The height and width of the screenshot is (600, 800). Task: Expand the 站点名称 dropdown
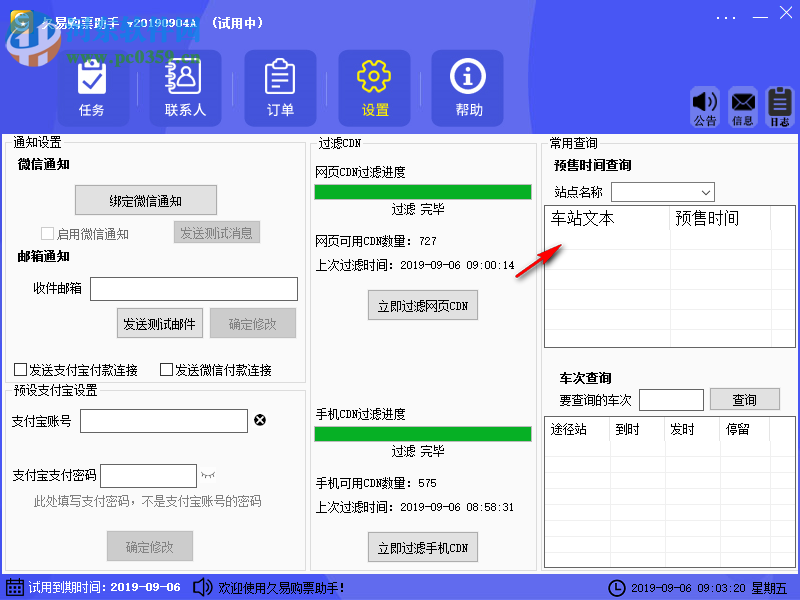point(706,192)
